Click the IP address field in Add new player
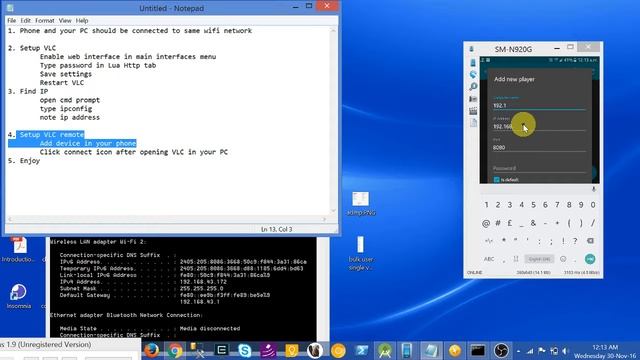Viewport: 640px width, 360px height. tap(539, 126)
